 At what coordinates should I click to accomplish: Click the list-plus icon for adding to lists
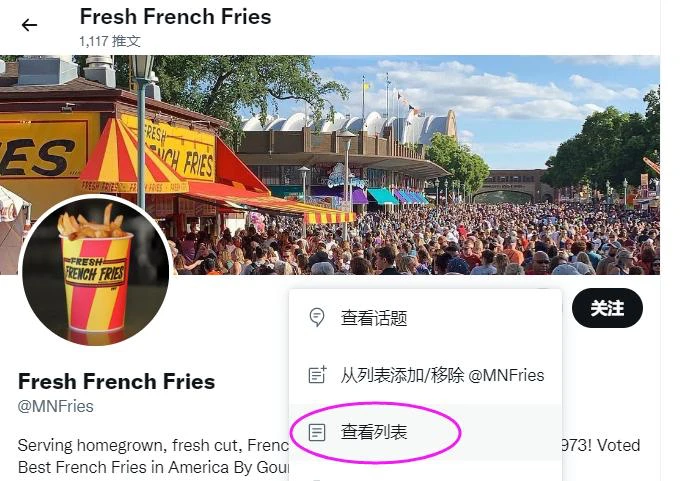point(318,375)
